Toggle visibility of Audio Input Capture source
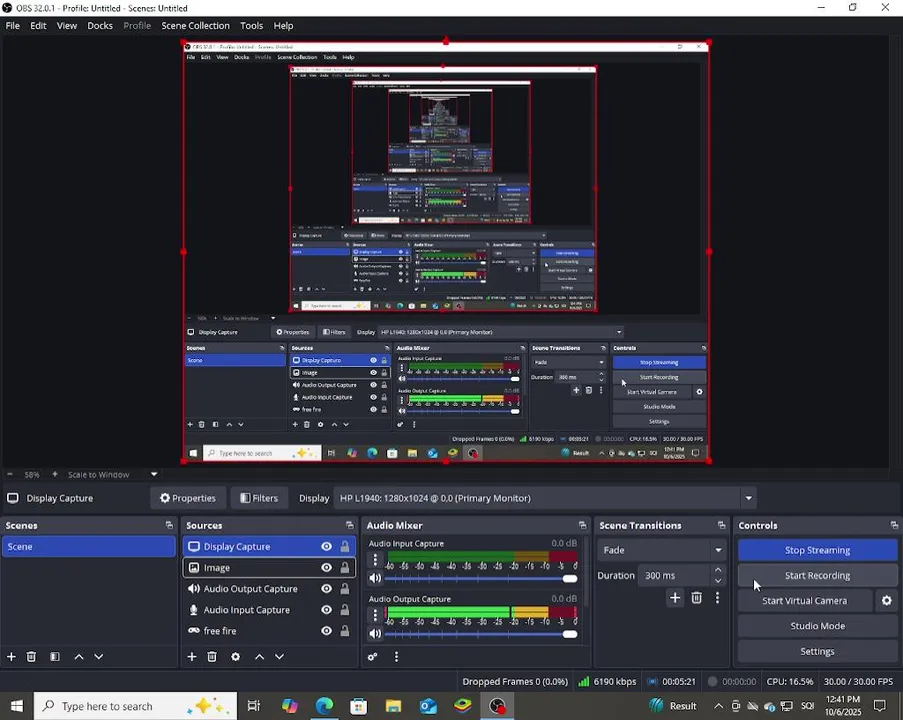Image resolution: width=903 pixels, height=720 pixels. [327, 610]
